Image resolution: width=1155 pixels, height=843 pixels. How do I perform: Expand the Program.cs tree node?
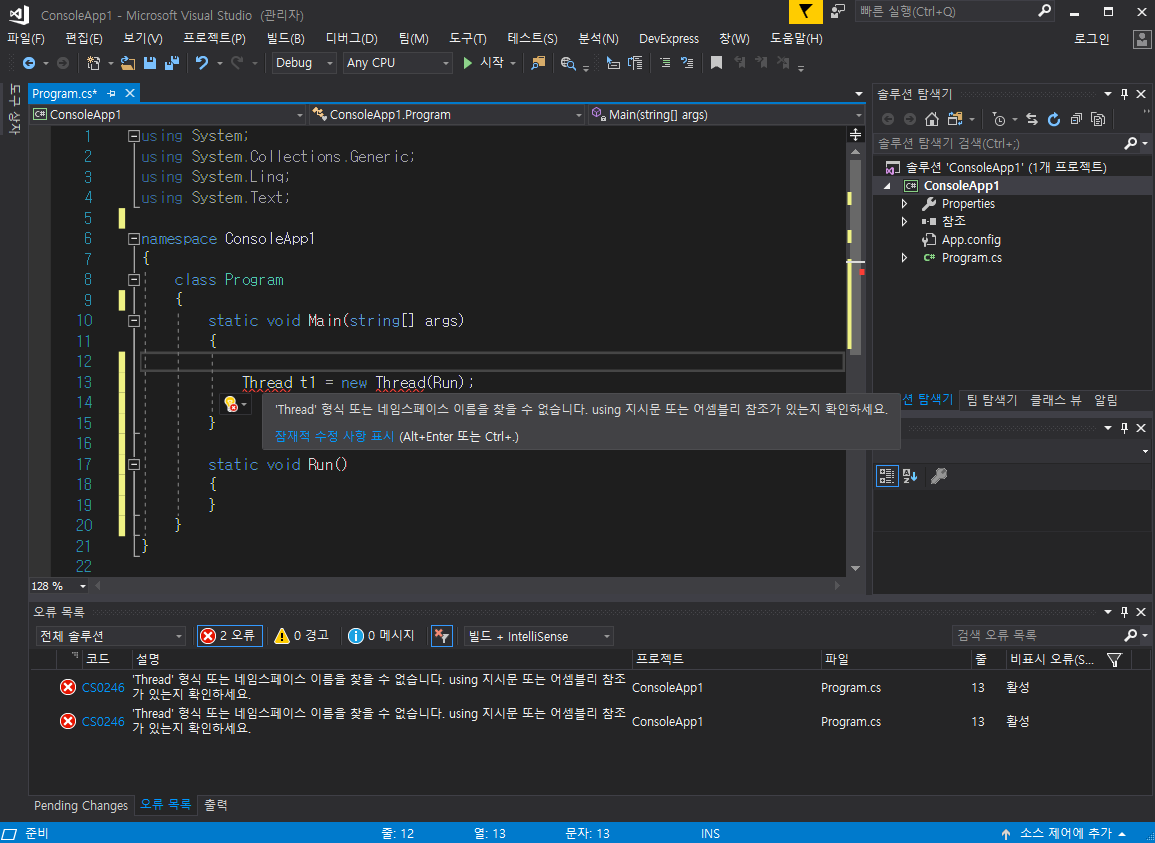click(905, 258)
